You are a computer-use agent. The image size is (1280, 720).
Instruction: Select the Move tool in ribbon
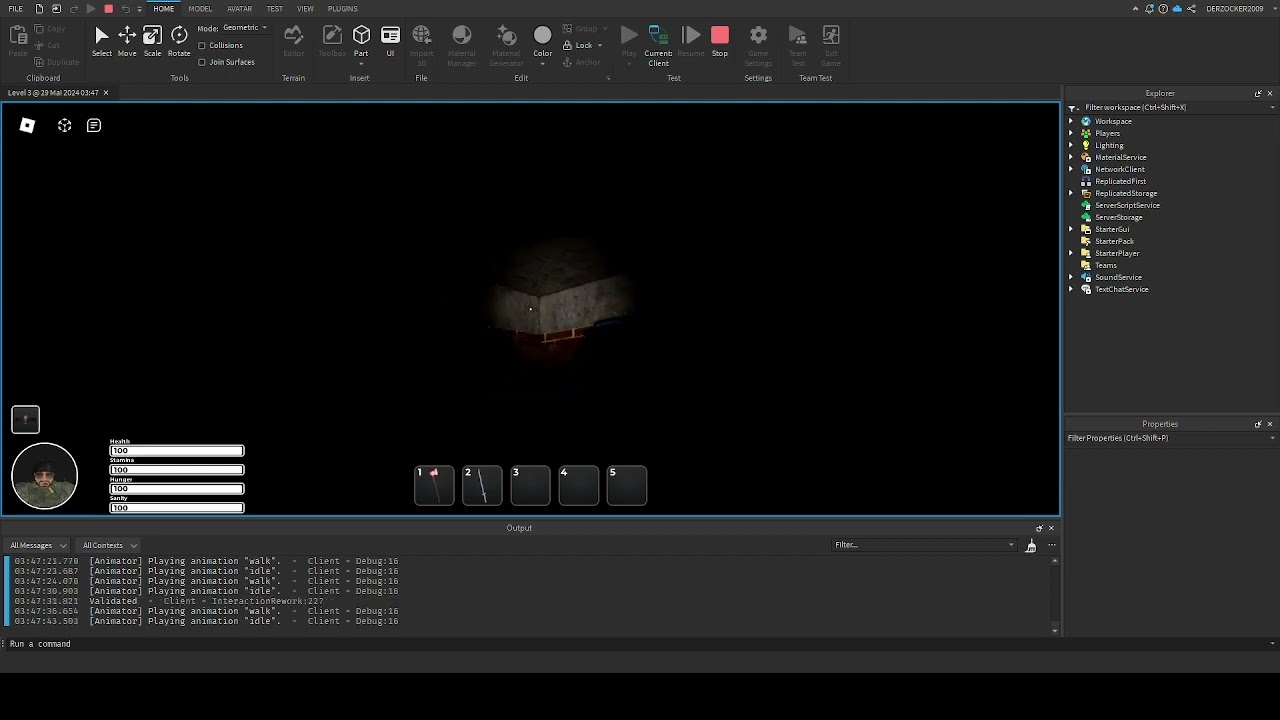[x=127, y=40]
